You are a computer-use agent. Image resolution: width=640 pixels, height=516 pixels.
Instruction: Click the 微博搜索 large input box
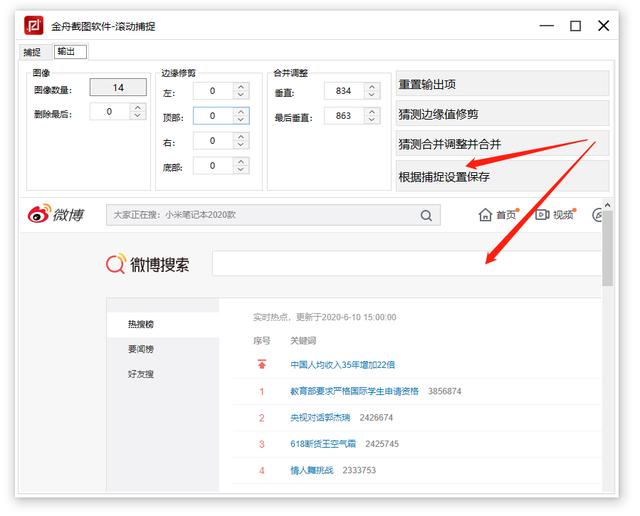(407, 263)
